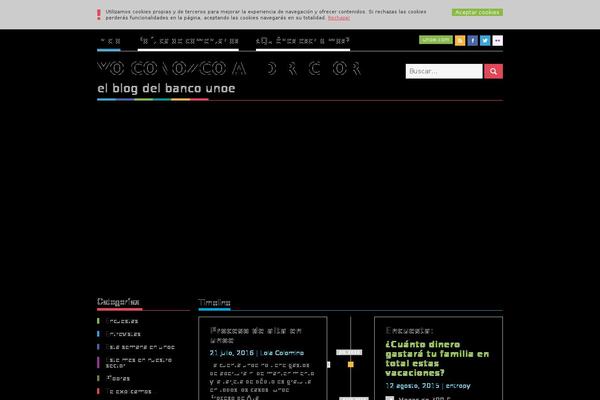Open the Twitter icon link

485,41
